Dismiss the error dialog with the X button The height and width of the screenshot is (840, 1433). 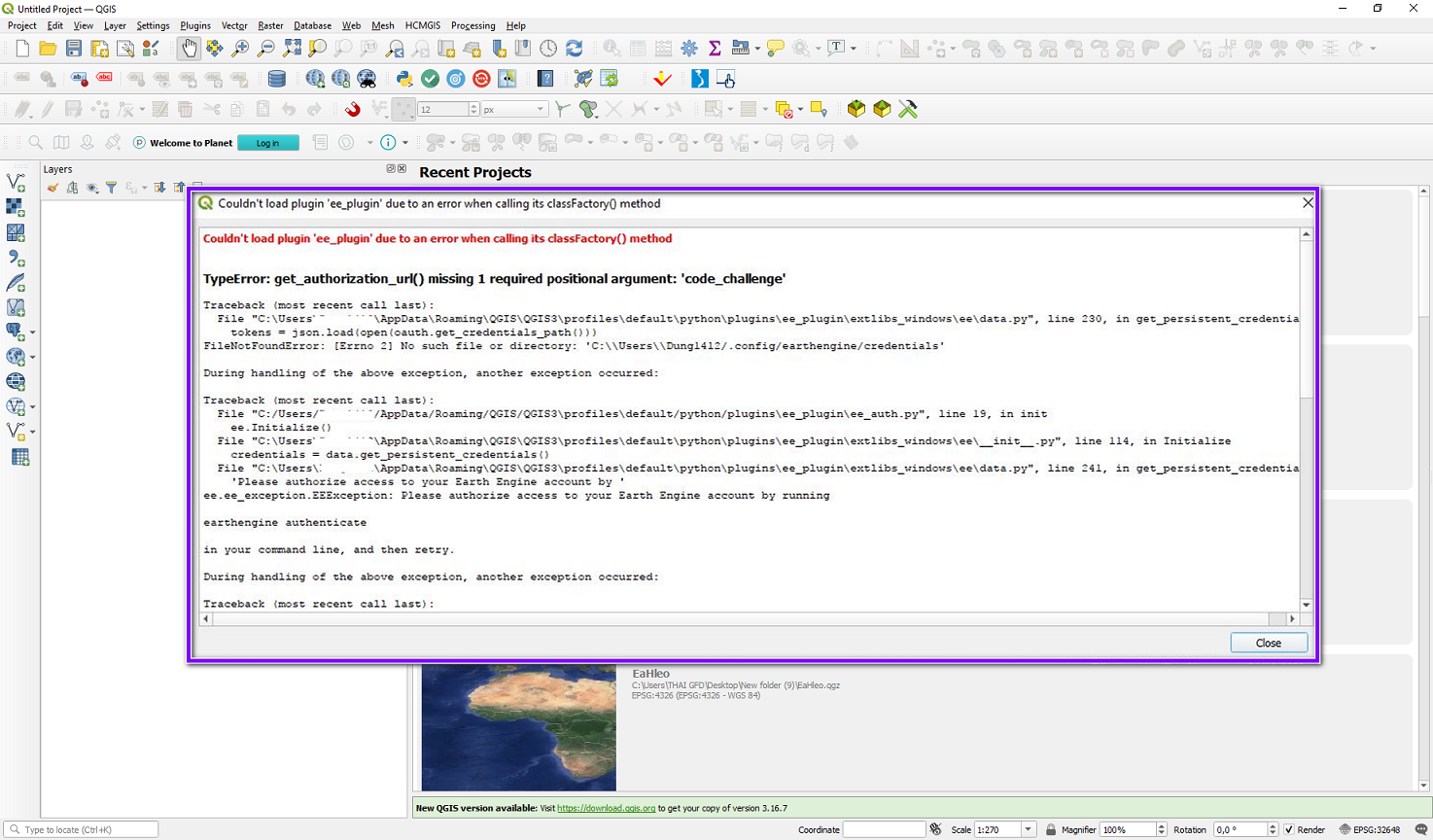(1308, 203)
